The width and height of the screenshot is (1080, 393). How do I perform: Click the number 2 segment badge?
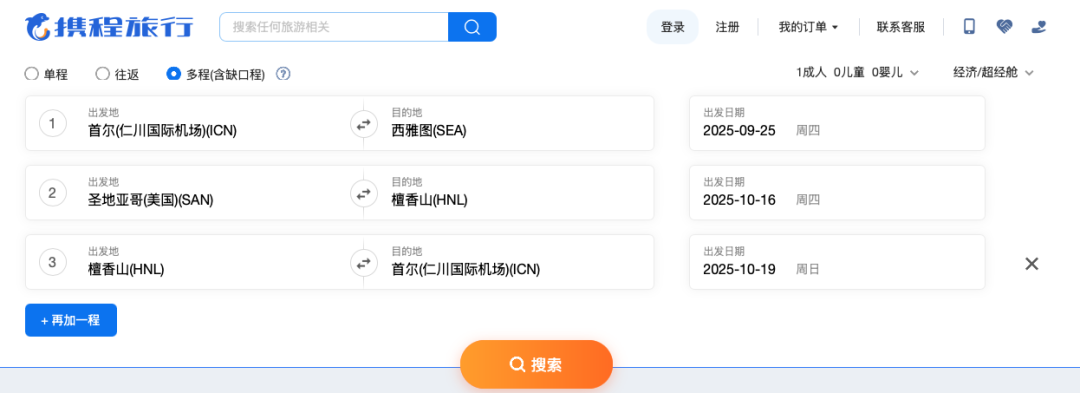(52, 193)
